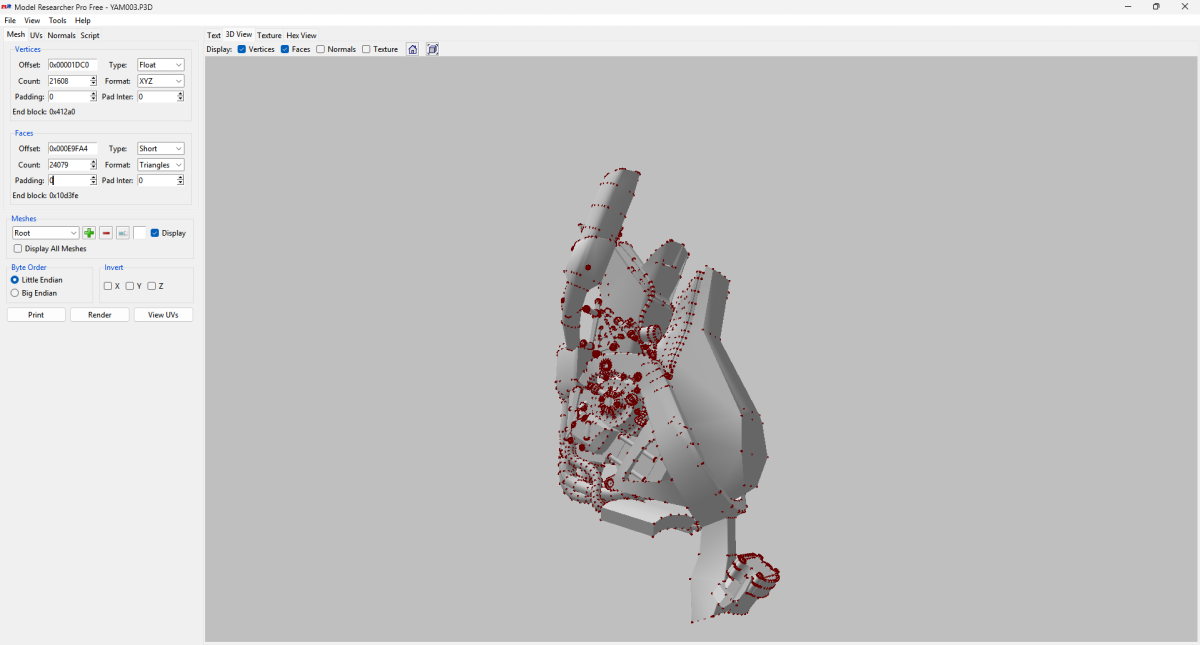Check the Invert Y box
1200x645 pixels.
coord(130,286)
